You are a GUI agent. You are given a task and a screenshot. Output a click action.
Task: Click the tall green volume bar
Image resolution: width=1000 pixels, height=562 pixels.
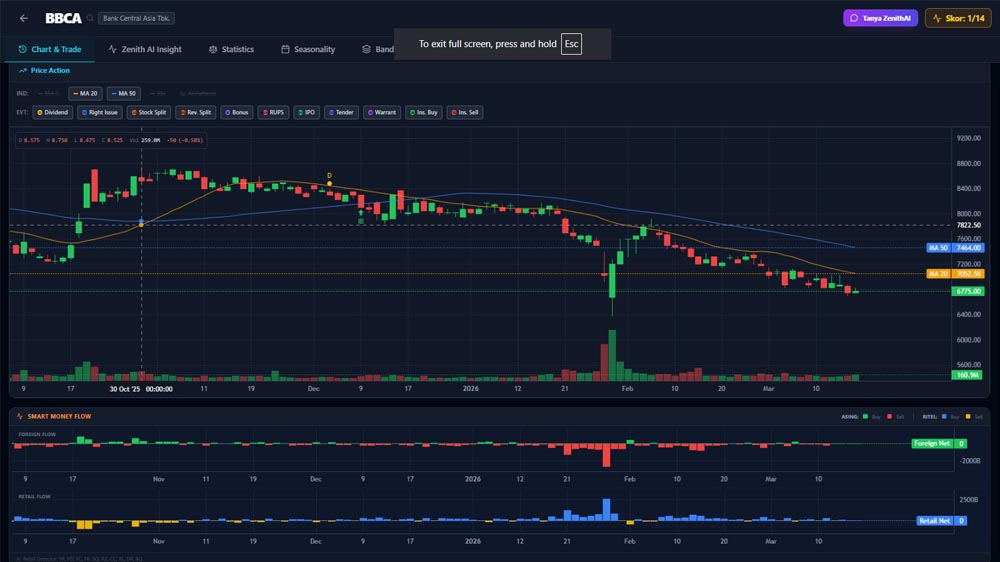[x=612, y=355]
